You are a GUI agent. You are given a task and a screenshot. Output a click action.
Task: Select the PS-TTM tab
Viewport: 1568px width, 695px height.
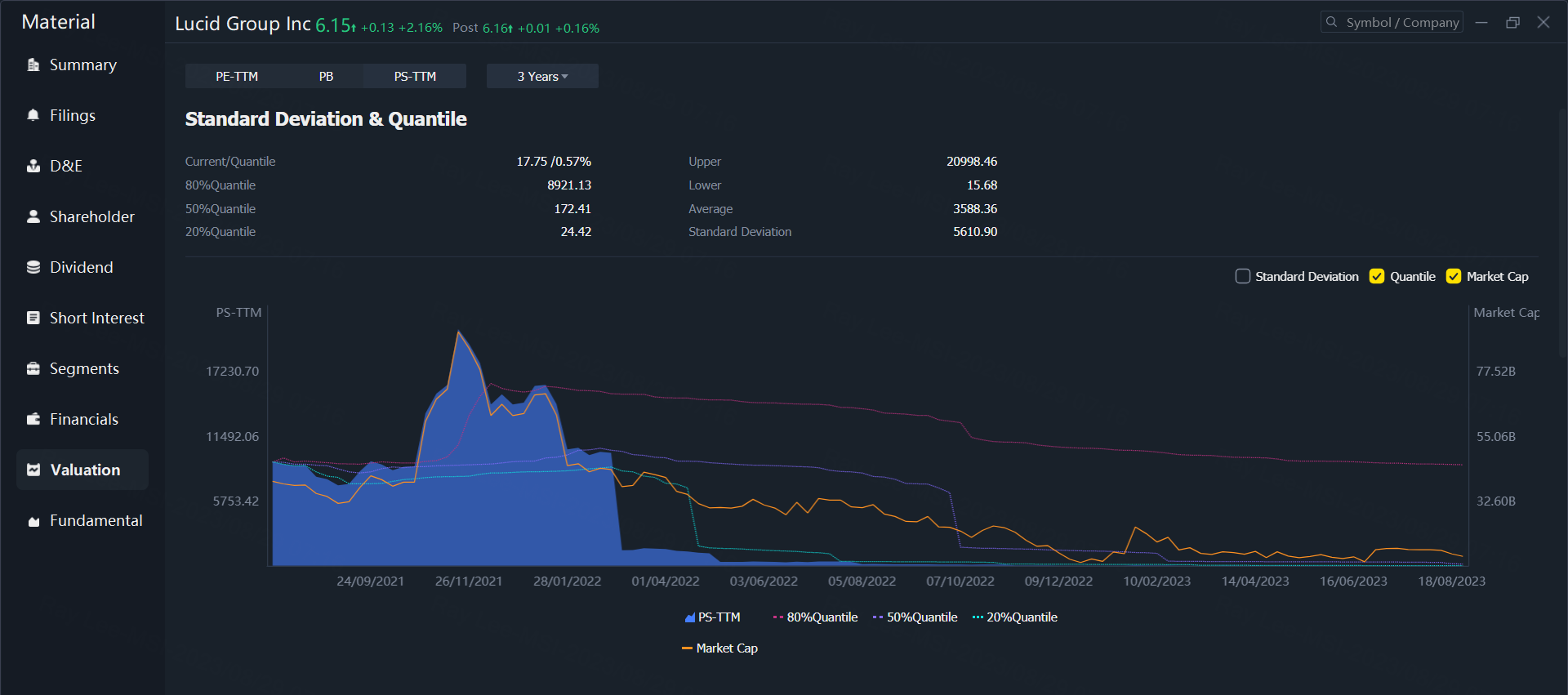(x=415, y=76)
